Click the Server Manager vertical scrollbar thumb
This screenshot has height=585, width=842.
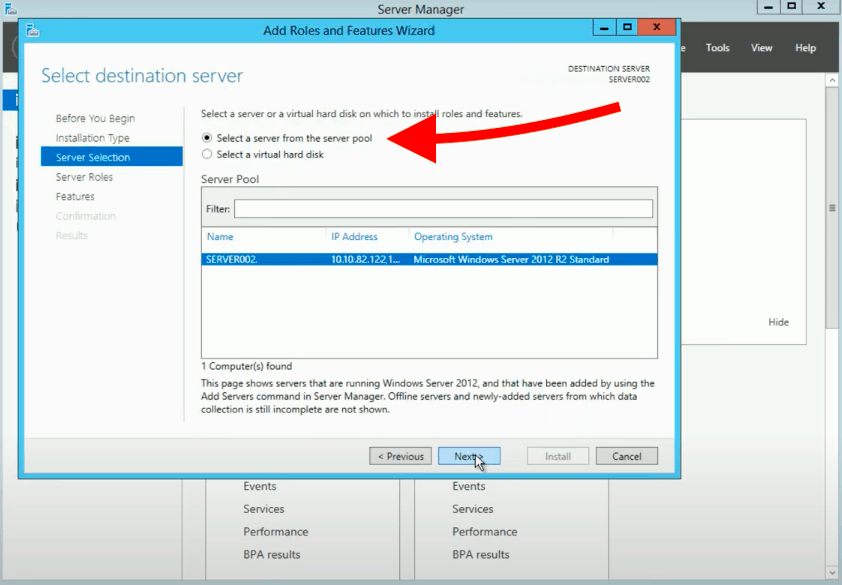832,208
